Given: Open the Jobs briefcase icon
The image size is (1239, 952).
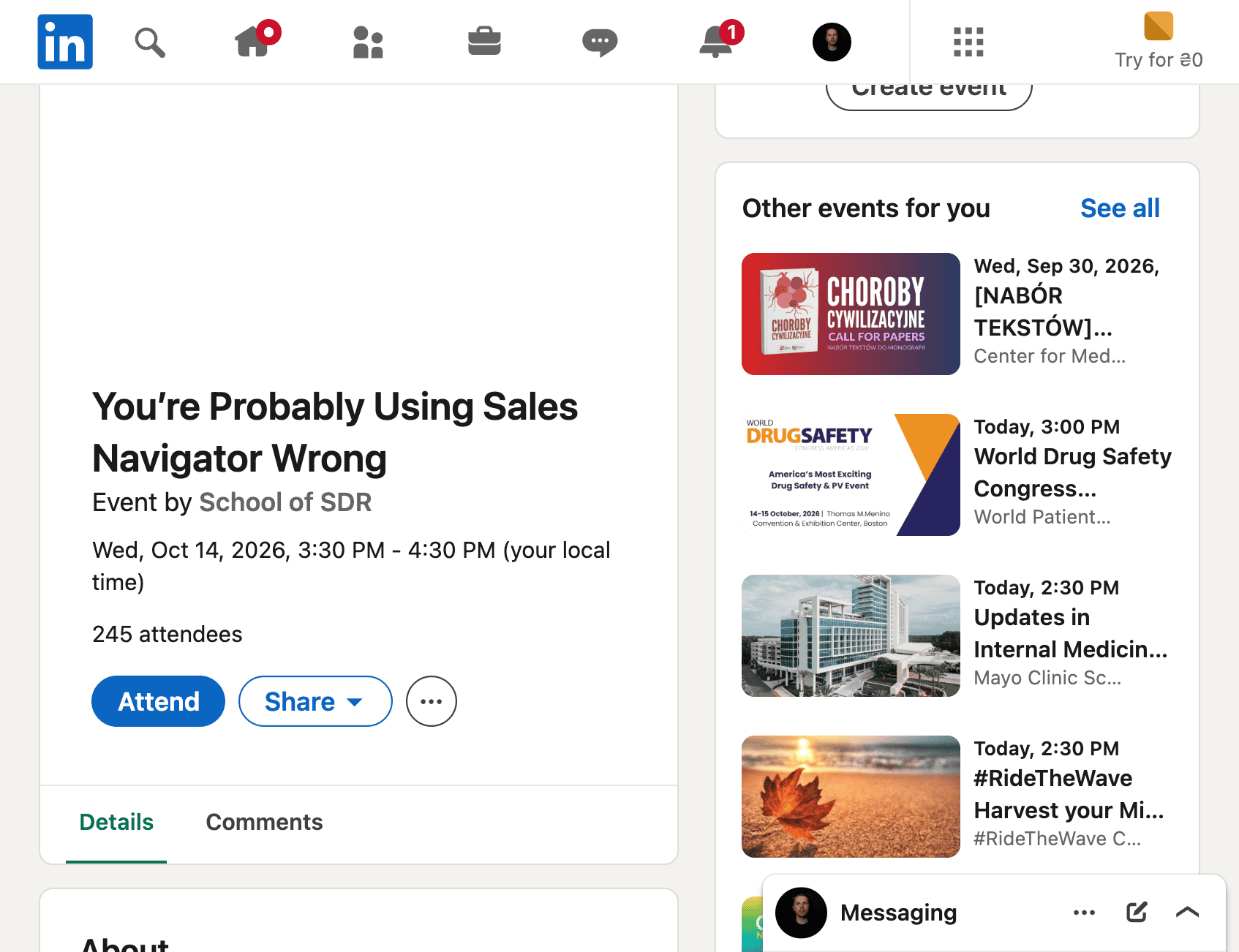Looking at the screenshot, I should (x=484, y=41).
